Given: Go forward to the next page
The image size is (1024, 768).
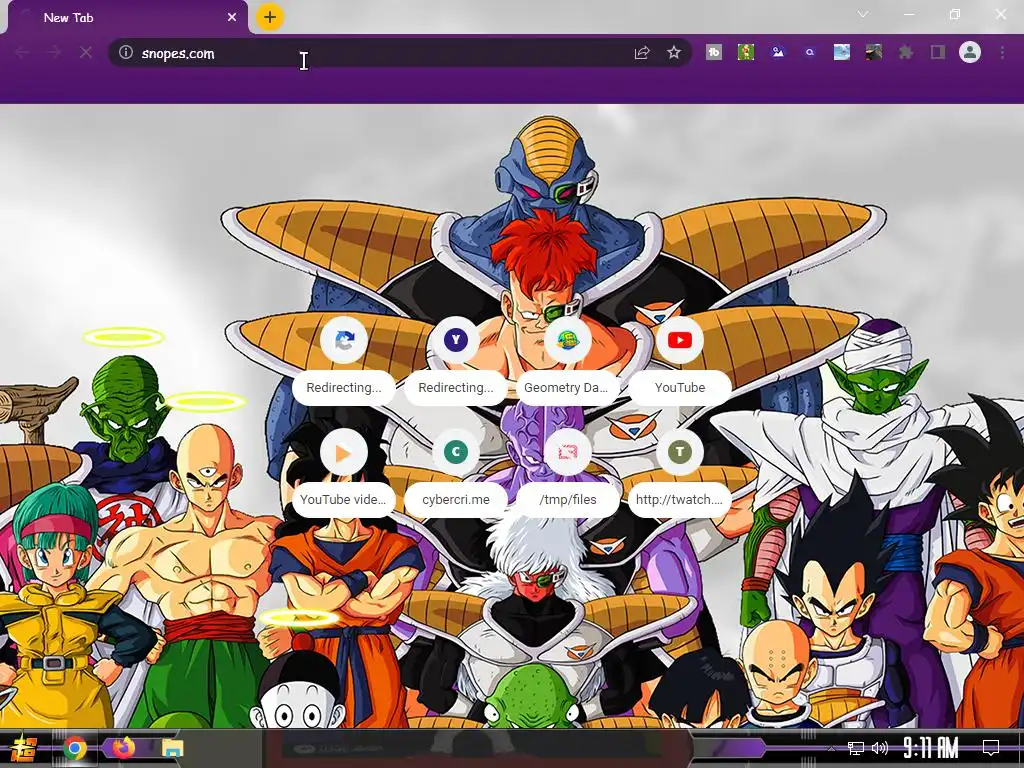Looking at the screenshot, I should click(x=54, y=53).
